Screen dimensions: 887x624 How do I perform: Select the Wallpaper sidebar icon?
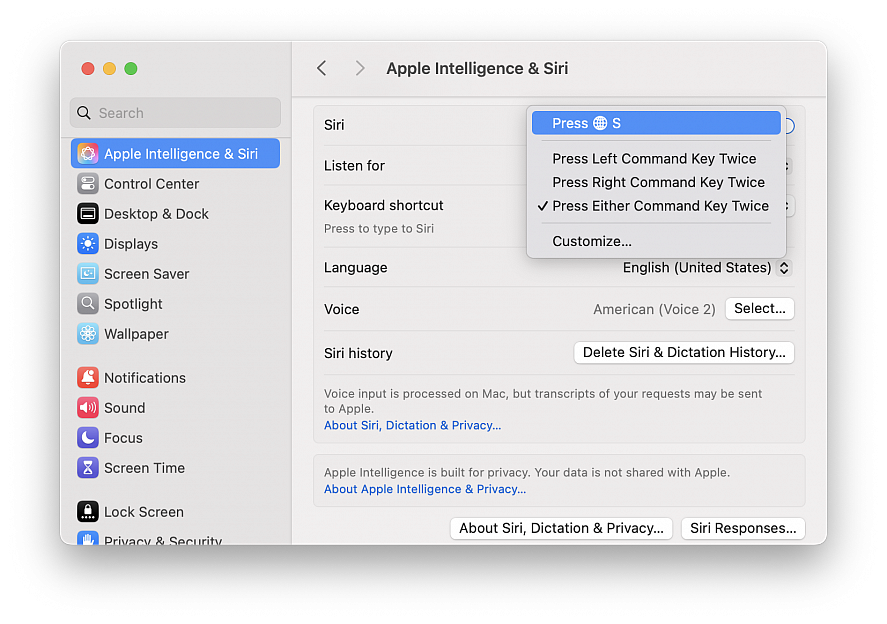point(88,334)
